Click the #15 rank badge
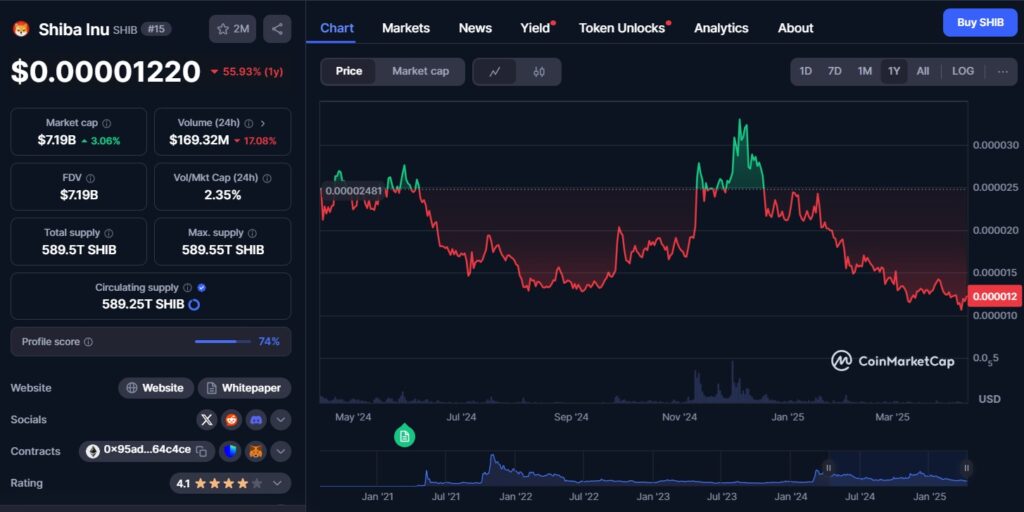The height and width of the screenshot is (512, 1024). 157,29
